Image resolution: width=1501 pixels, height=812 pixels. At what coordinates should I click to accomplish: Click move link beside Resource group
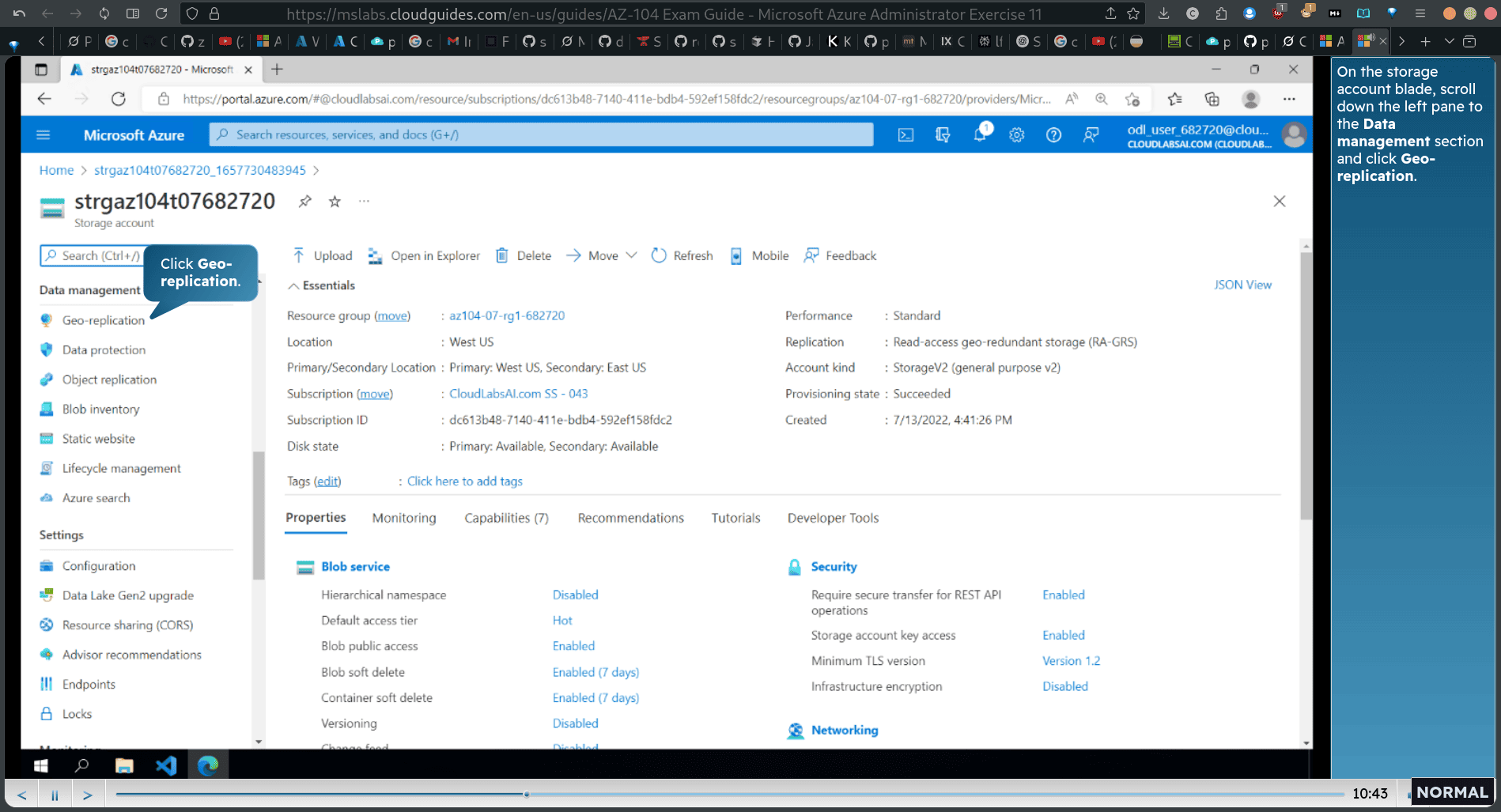pyautogui.click(x=392, y=315)
